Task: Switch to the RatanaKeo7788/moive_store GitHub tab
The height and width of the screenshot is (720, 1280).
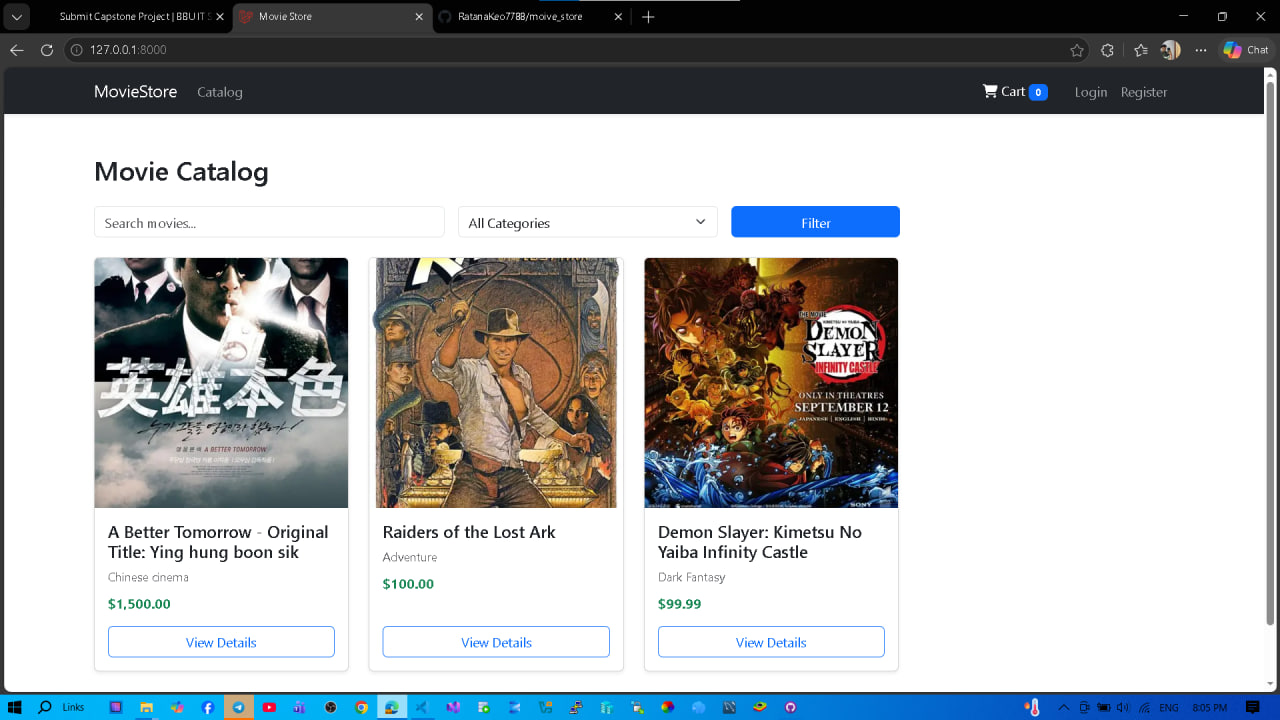Action: [532, 17]
